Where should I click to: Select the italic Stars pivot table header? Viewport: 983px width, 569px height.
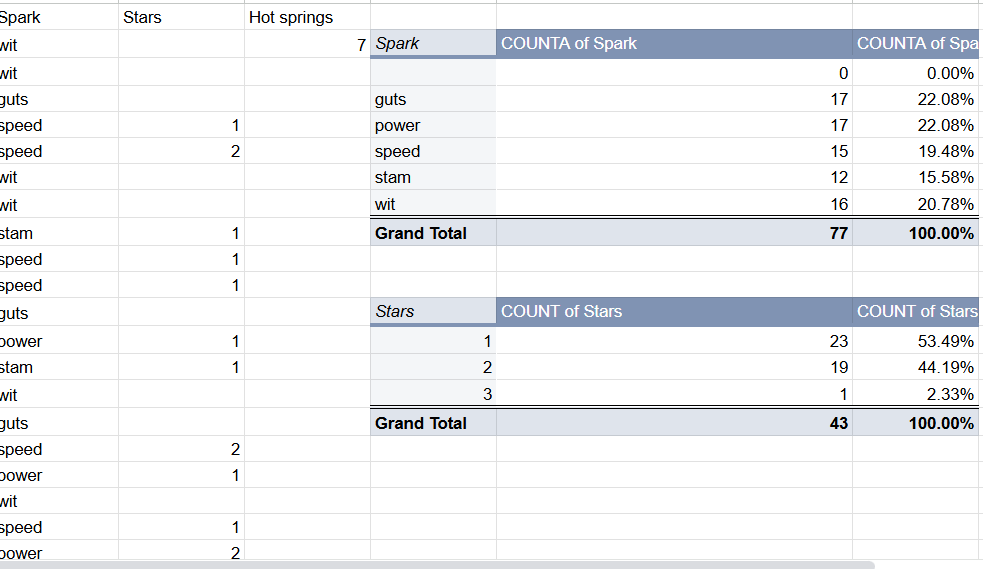coord(433,311)
